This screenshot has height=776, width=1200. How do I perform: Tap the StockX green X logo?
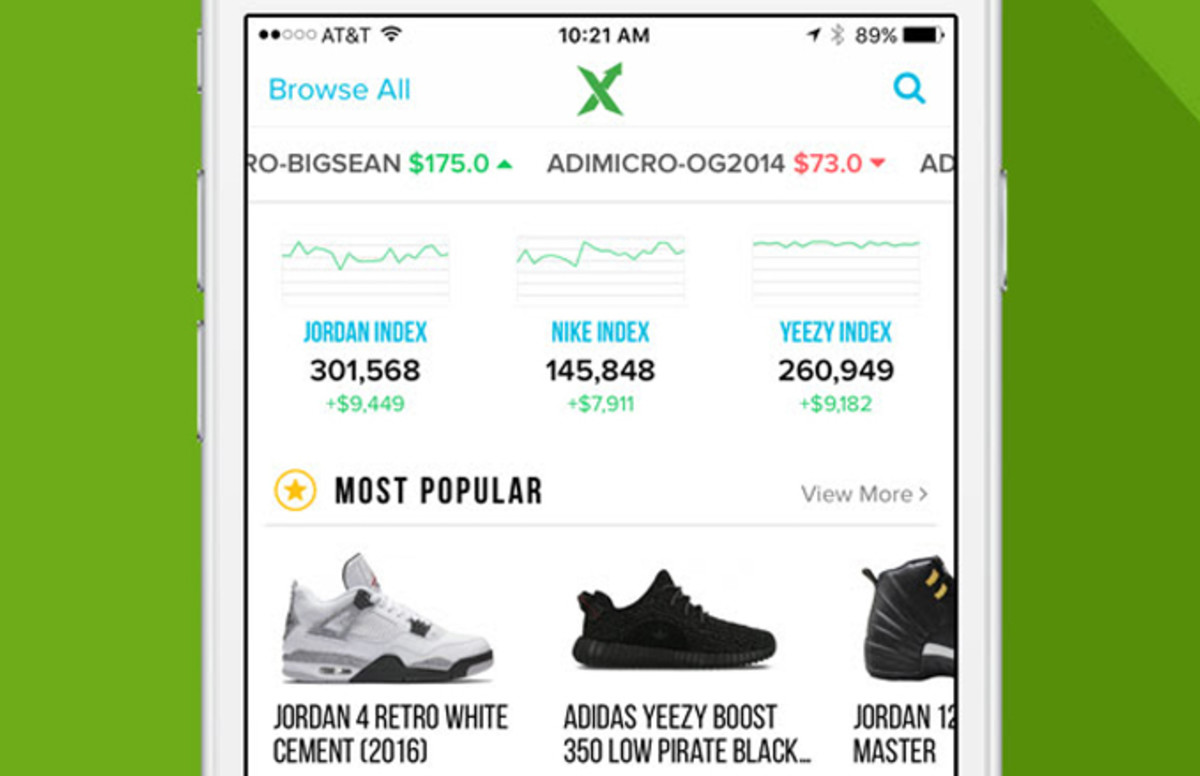[x=600, y=88]
